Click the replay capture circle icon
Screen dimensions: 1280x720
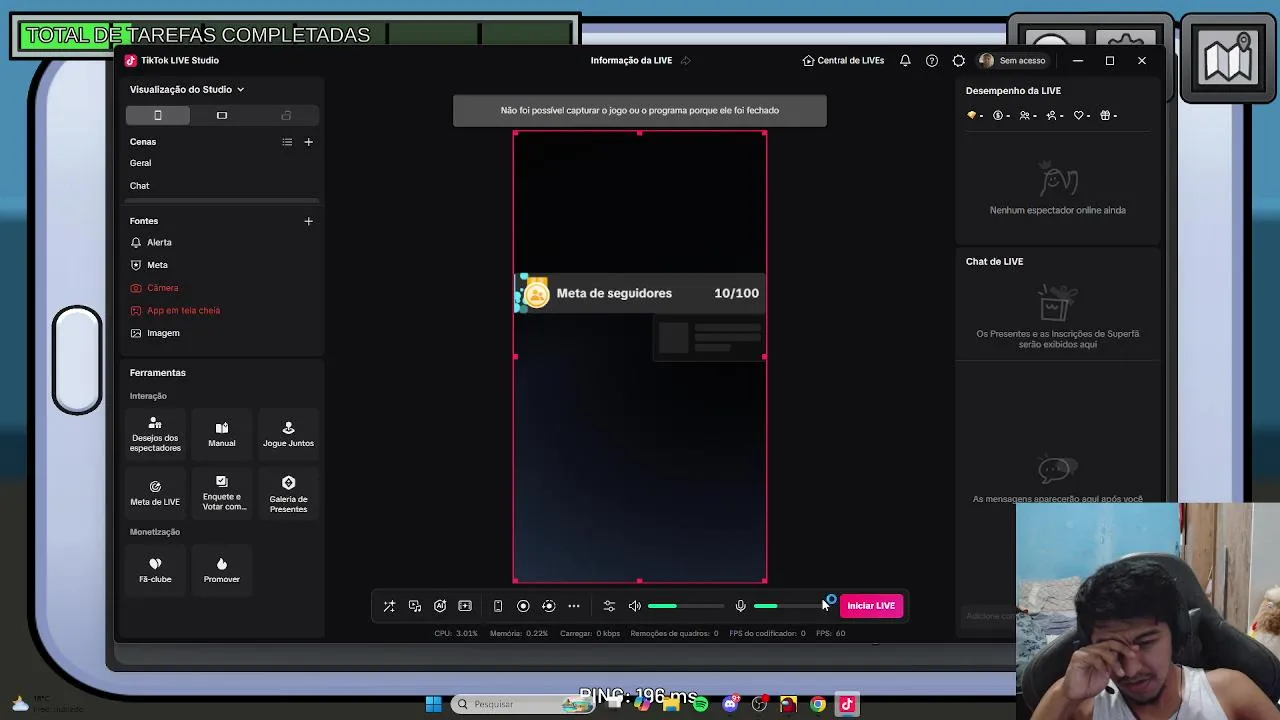click(x=548, y=606)
